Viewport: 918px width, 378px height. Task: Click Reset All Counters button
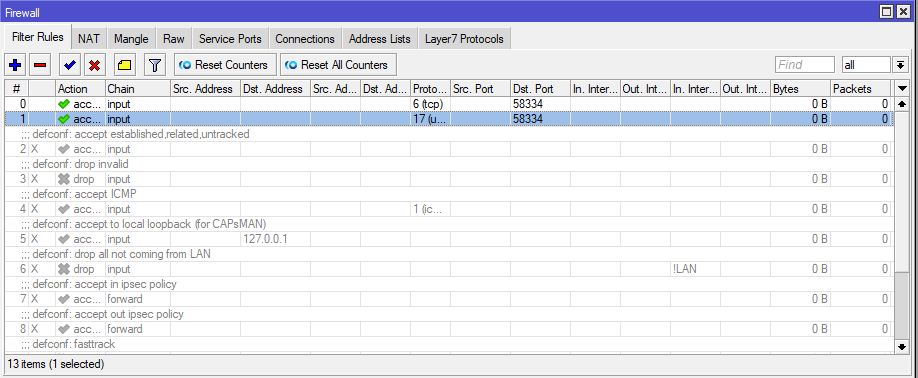click(x=338, y=65)
